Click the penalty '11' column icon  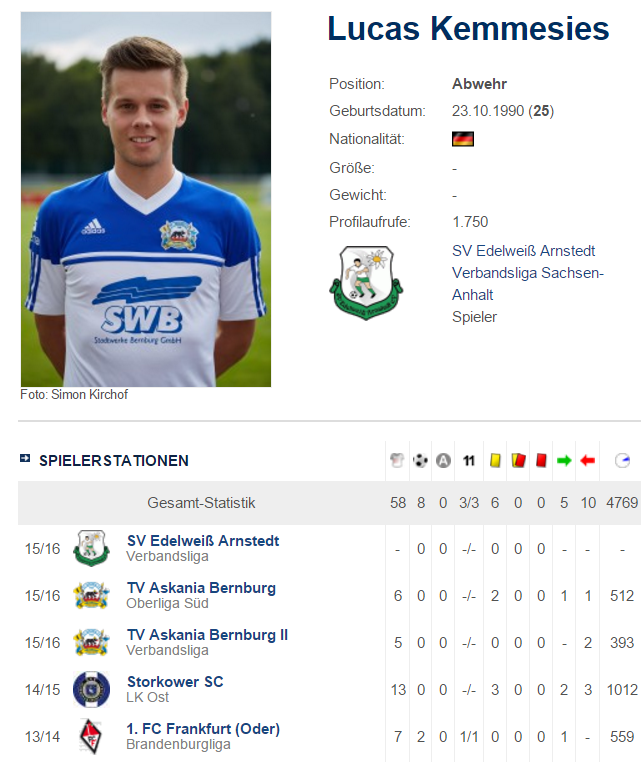469,460
